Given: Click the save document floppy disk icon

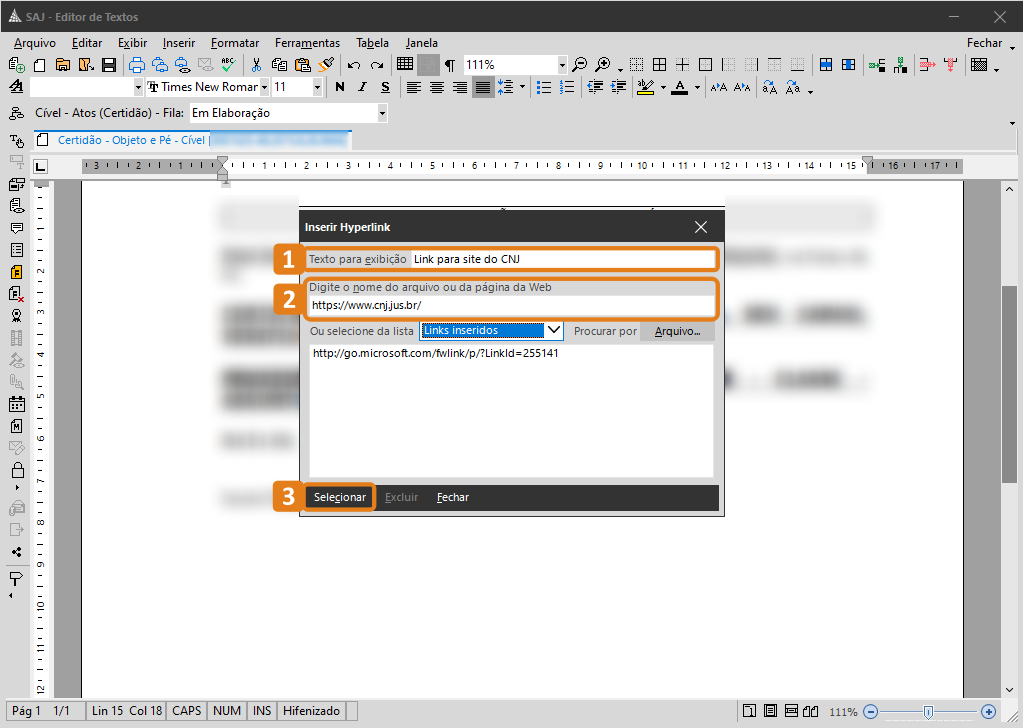Looking at the screenshot, I should coord(109,65).
